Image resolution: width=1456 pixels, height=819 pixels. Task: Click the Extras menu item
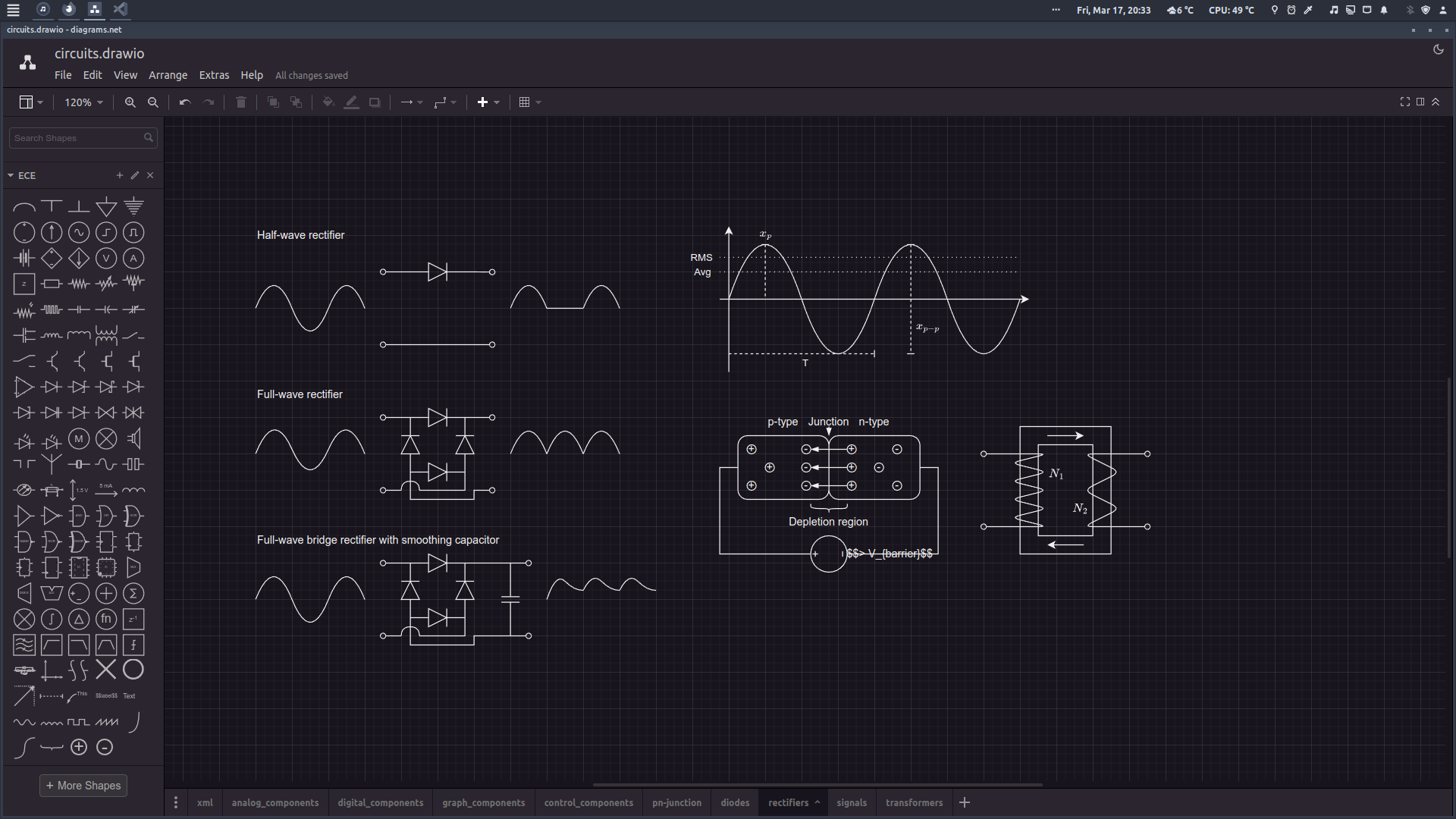[x=213, y=75]
